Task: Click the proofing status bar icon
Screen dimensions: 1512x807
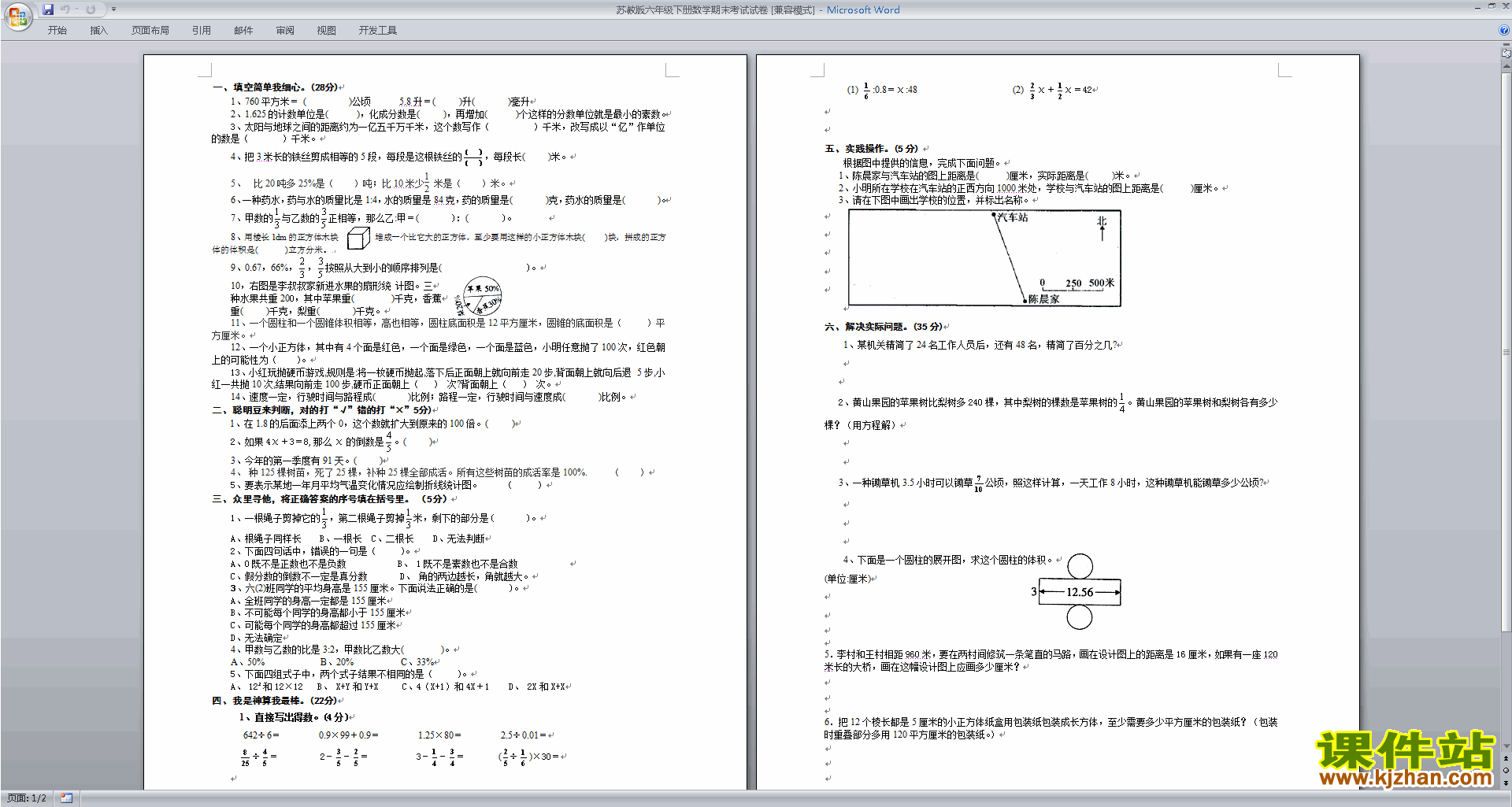Action: tap(67, 798)
